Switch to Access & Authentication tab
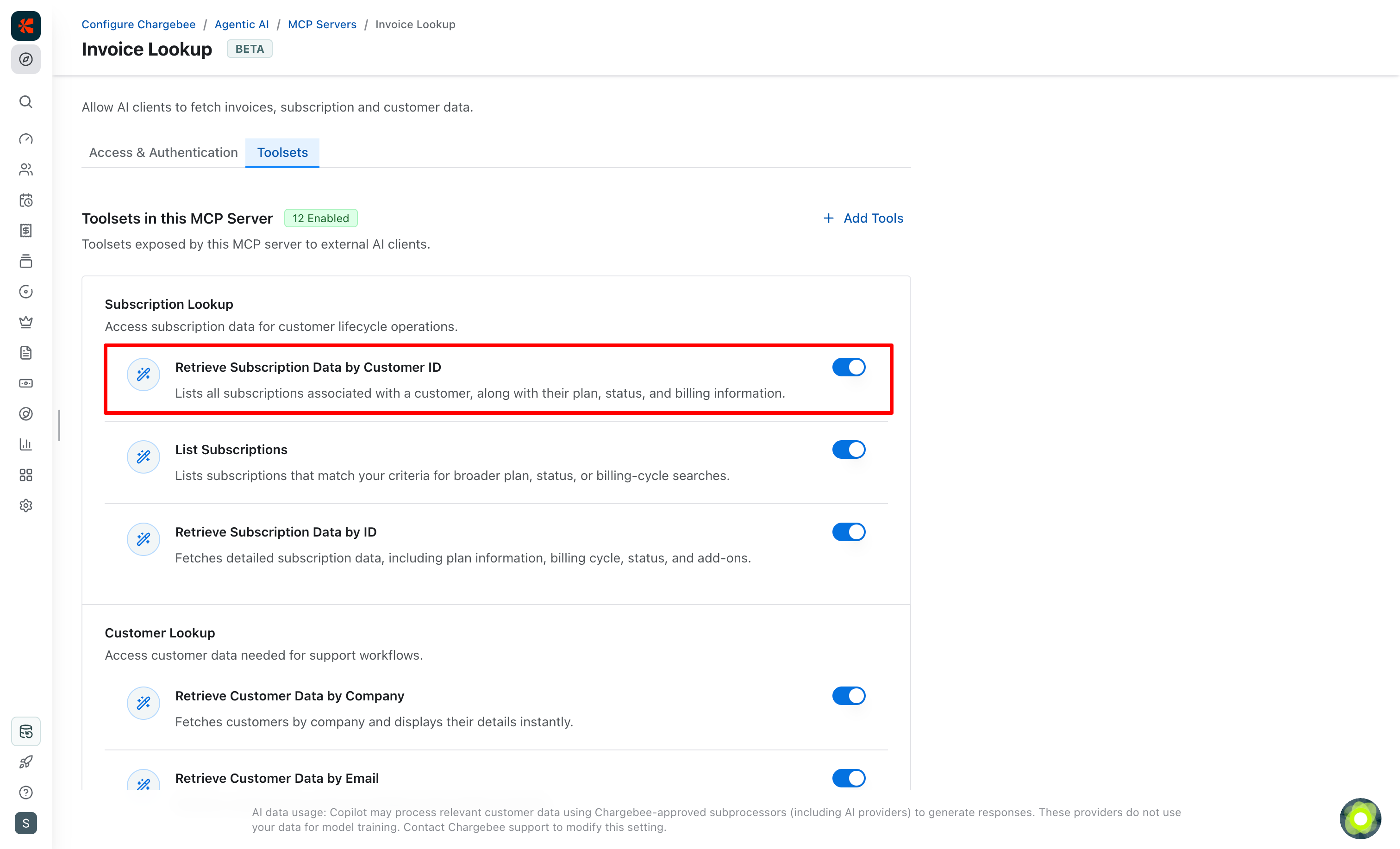 tap(163, 152)
